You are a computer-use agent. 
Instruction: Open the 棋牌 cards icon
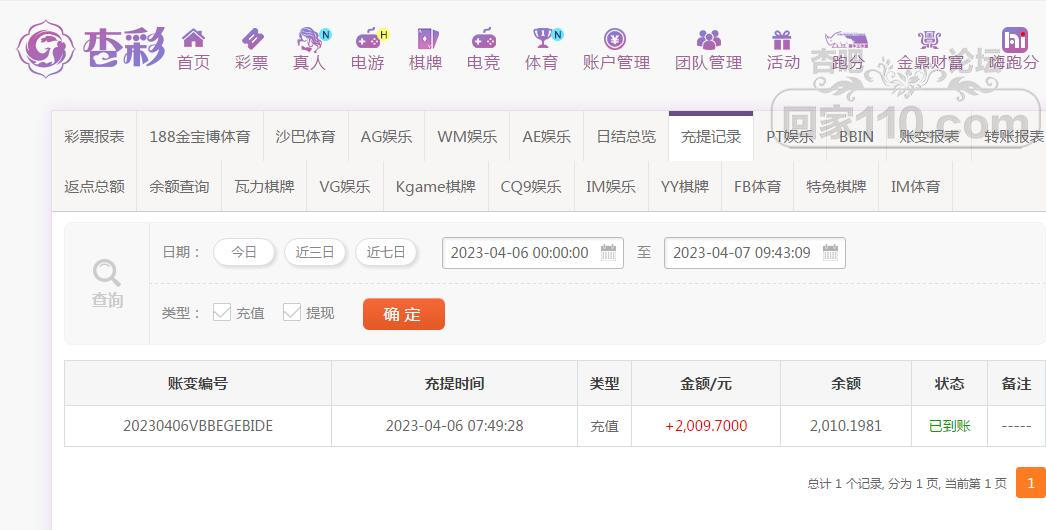coord(426,38)
